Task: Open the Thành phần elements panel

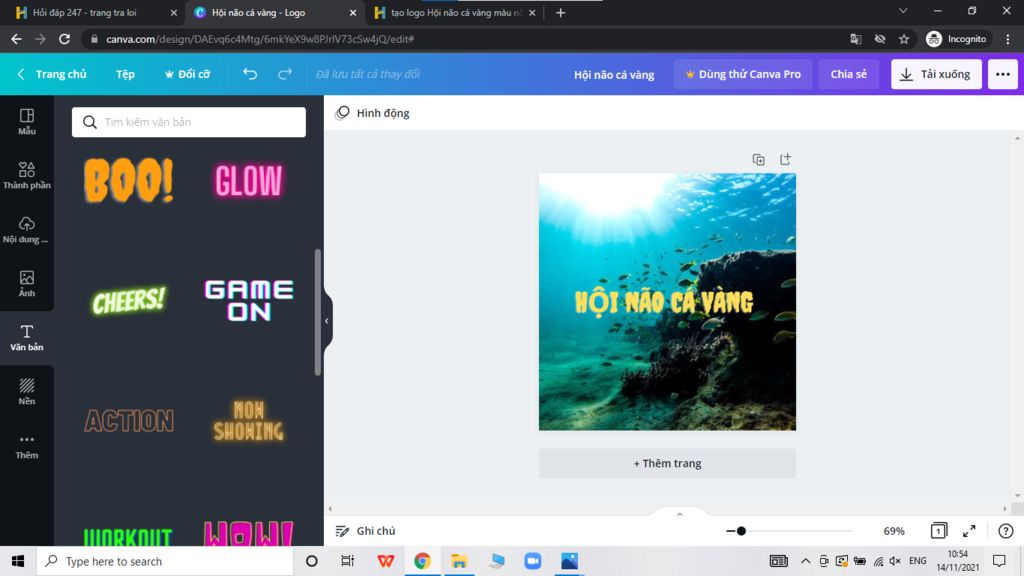Action: click(x=27, y=176)
